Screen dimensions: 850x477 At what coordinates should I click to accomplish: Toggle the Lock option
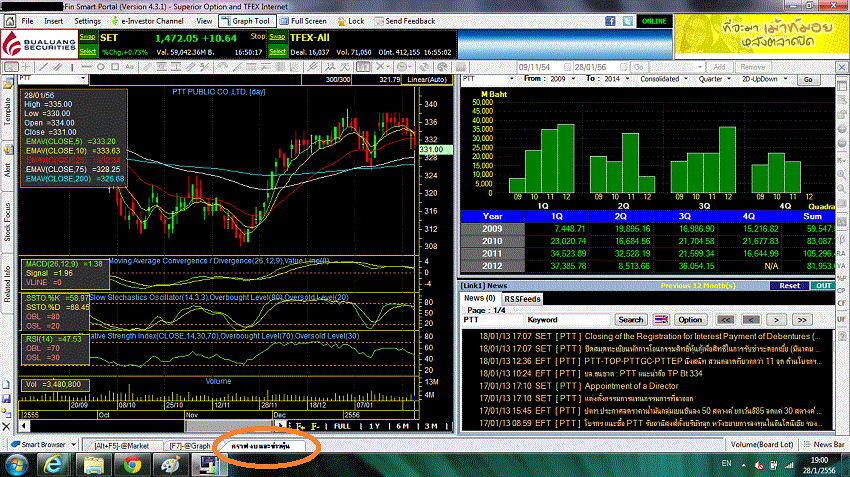click(351, 21)
